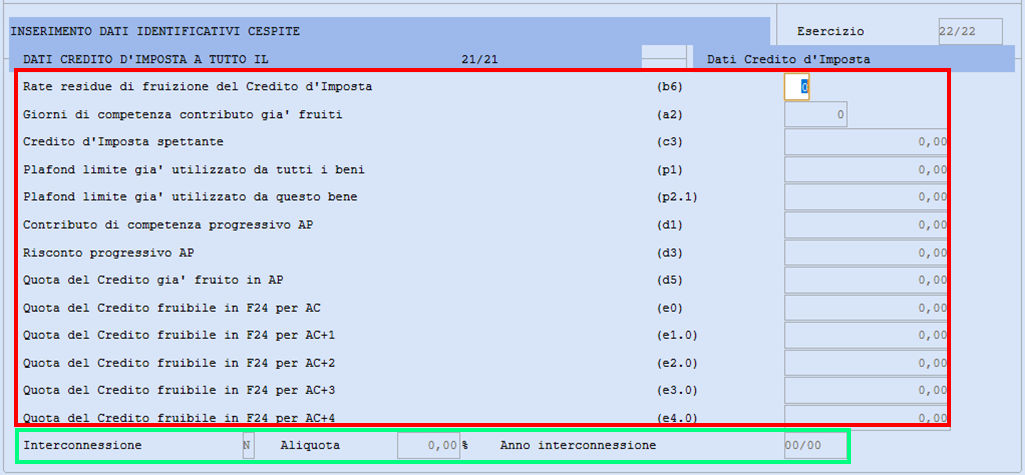Click the (p2.1) code text

(x=677, y=197)
